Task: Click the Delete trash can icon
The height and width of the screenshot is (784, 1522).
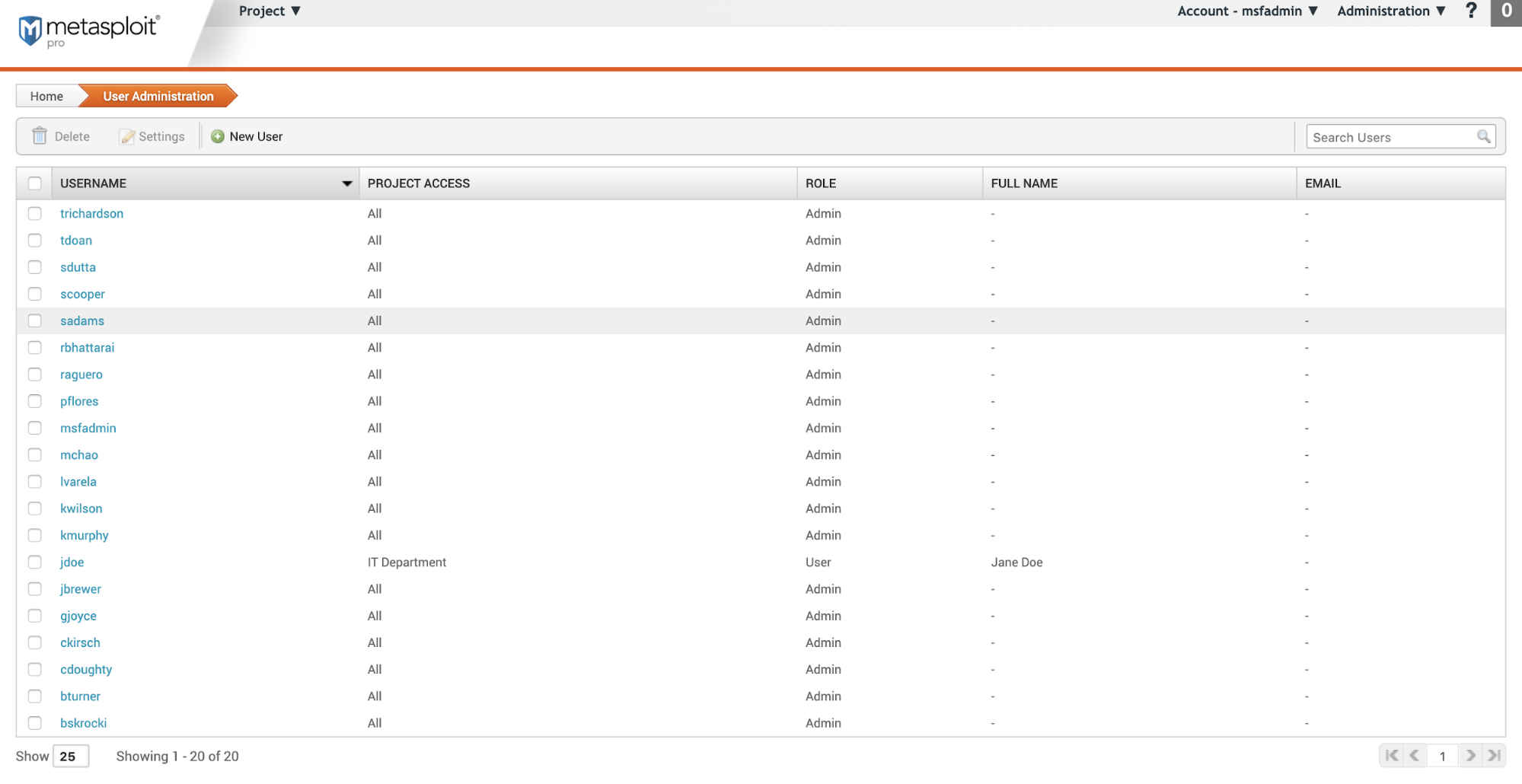Action: (40, 136)
